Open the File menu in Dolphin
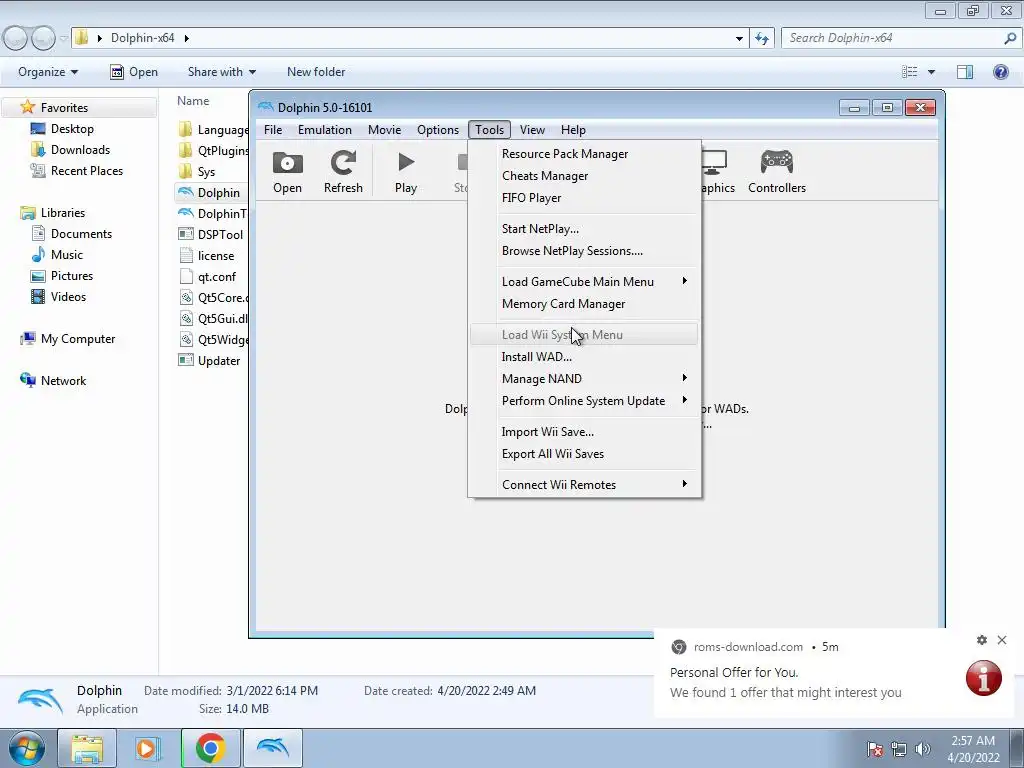 point(273,130)
